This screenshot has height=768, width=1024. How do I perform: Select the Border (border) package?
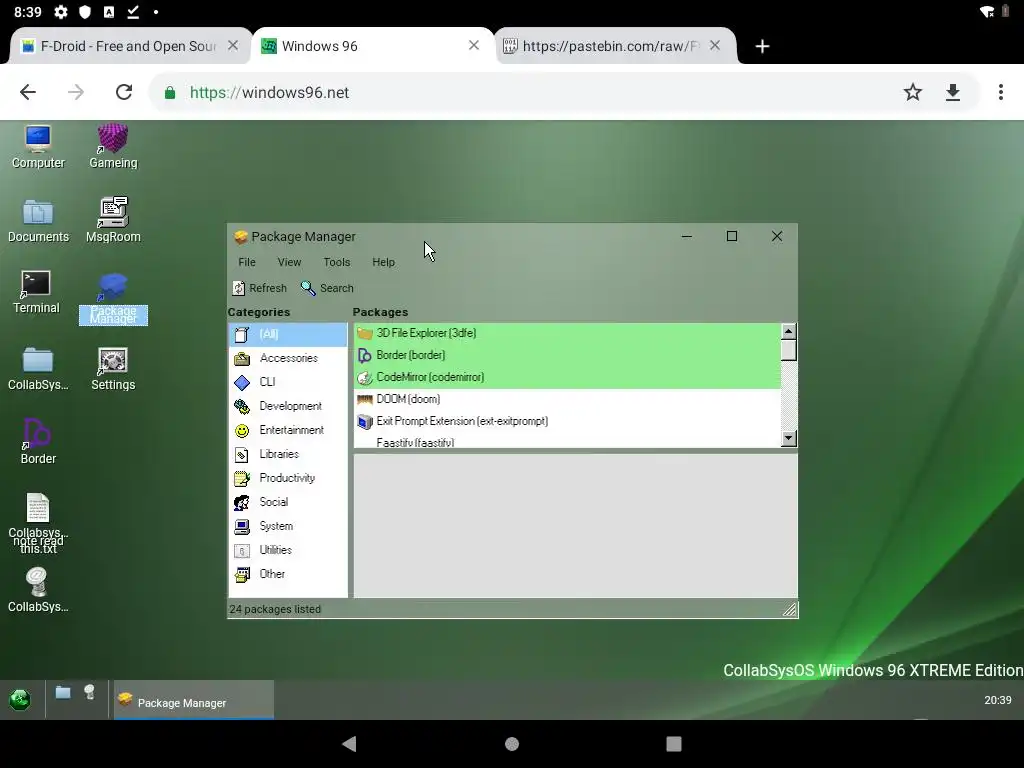point(567,355)
